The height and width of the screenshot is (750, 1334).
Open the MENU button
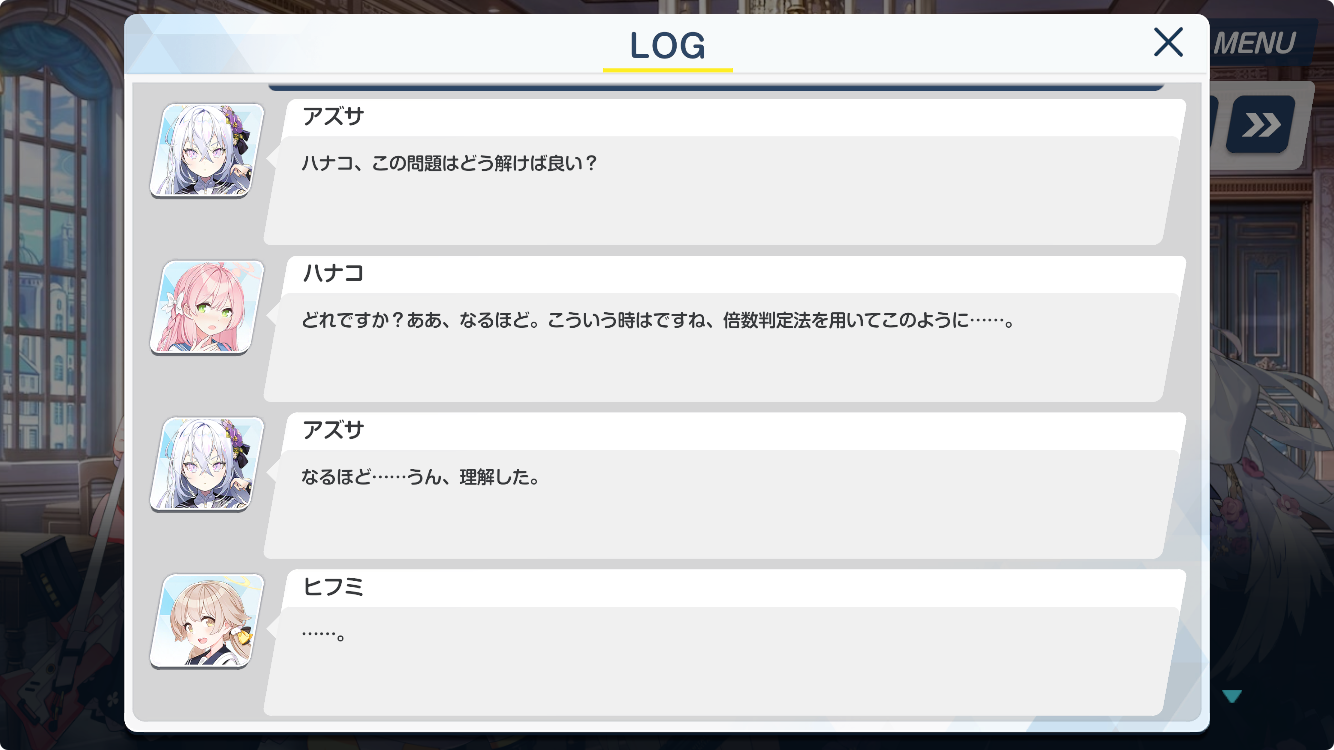click(x=1253, y=44)
